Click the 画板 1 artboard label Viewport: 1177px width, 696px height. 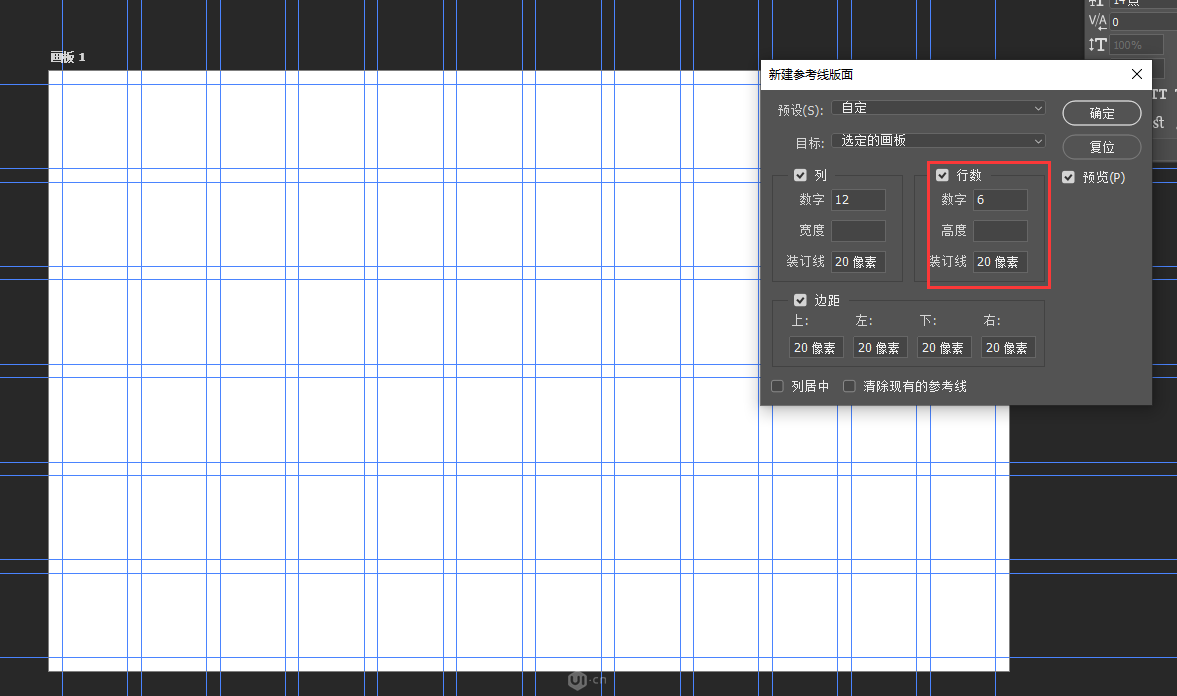68,57
